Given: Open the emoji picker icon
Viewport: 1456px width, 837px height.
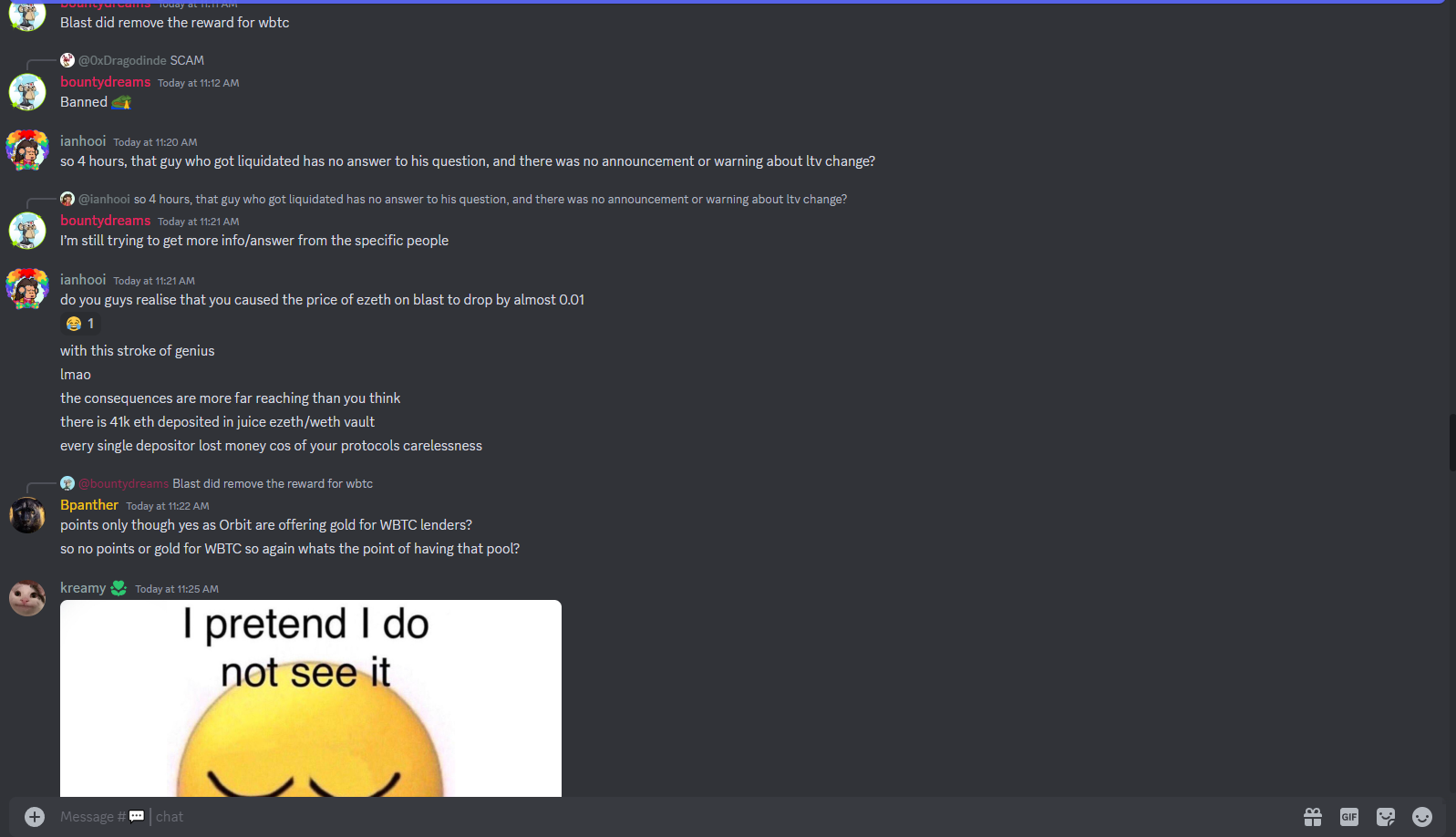Looking at the screenshot, I should pos(1422,817).
